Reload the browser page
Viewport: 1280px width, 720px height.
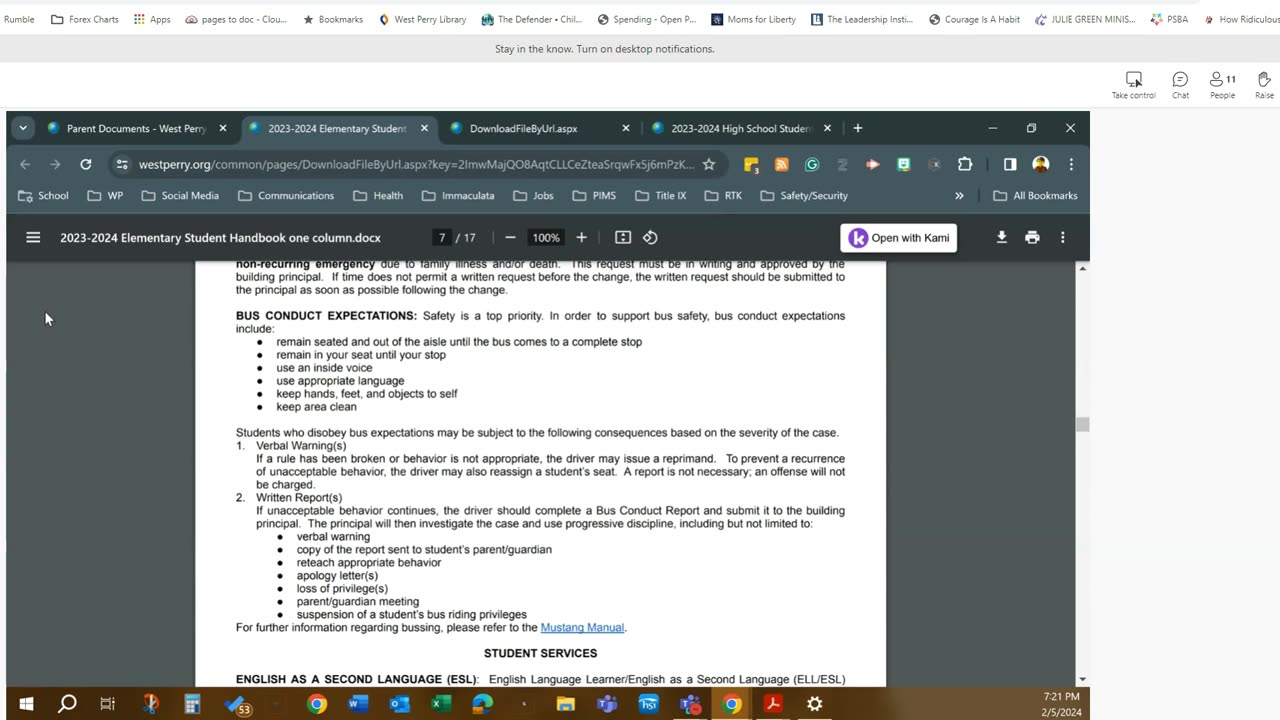[86, 164]
